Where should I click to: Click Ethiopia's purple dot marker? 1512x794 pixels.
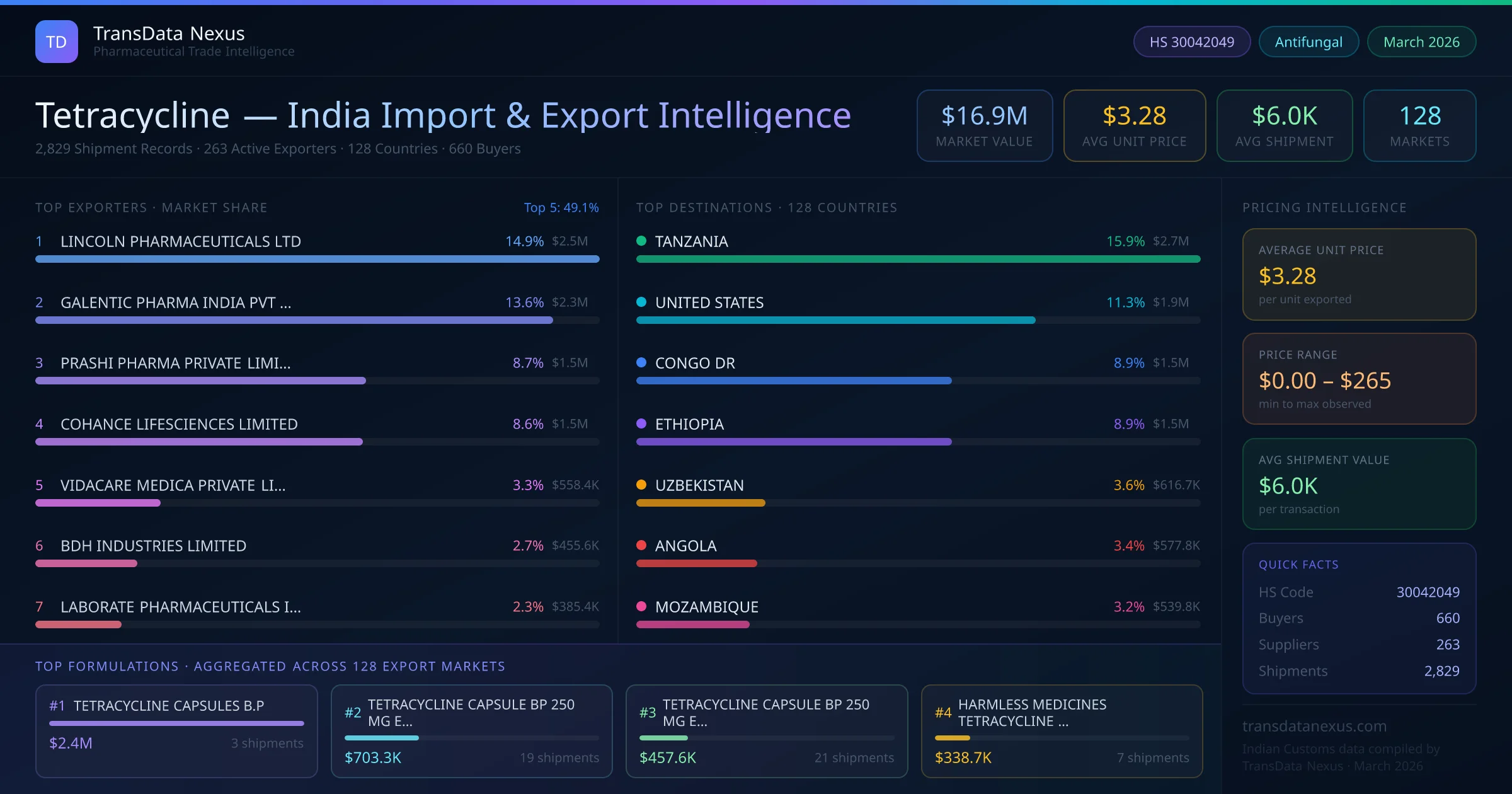[641, 423]
